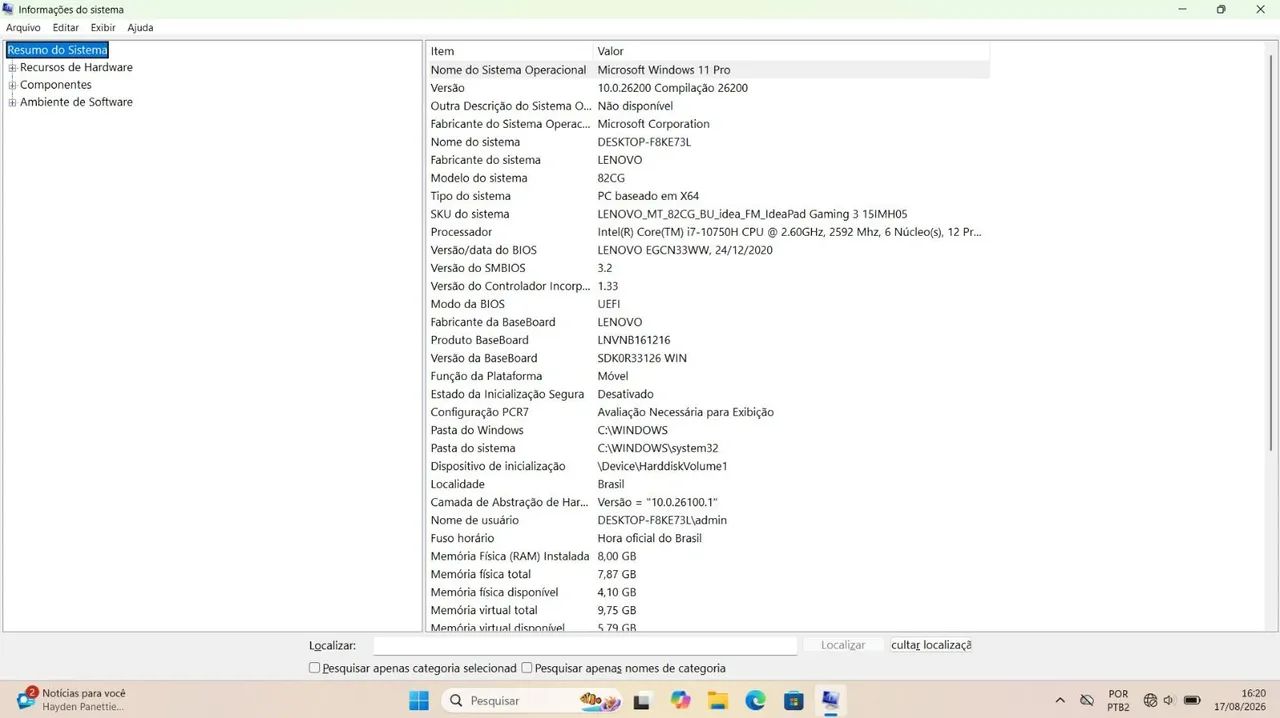This screenshot has width=1280, height=718.
Task: Click the volume speaker tray icon
Action: coord(1169,701)
